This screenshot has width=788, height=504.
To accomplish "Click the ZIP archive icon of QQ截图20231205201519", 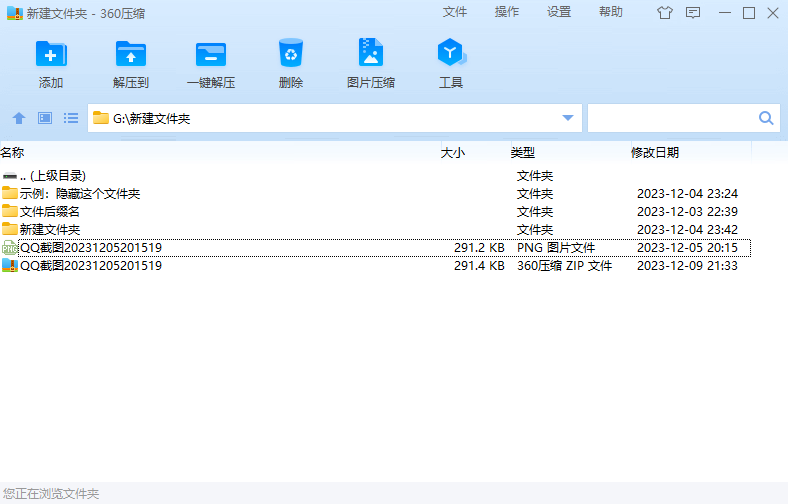I will click(10, 265).
